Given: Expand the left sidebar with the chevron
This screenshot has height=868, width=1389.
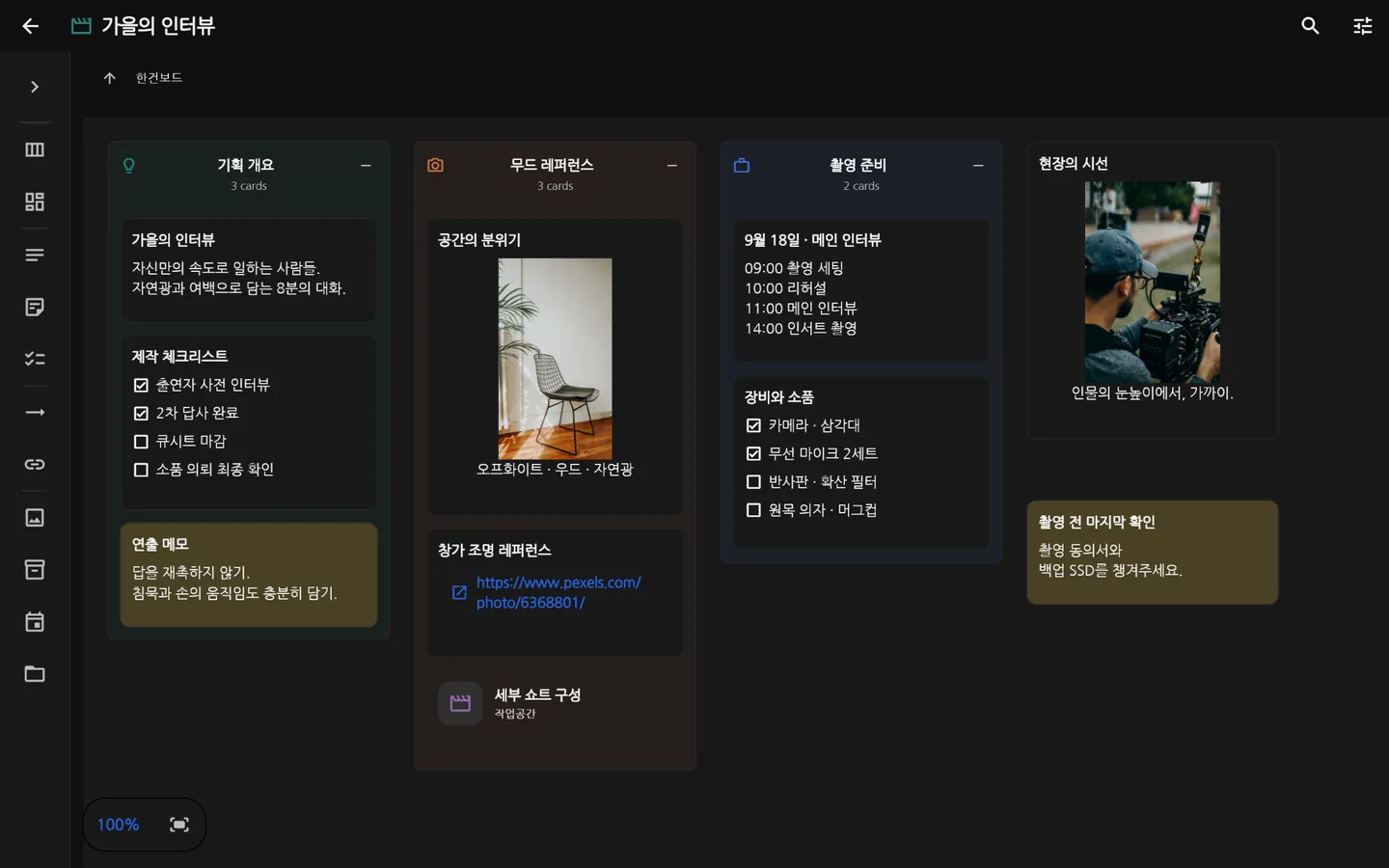Looking at the screenshot, I should 35,87.
